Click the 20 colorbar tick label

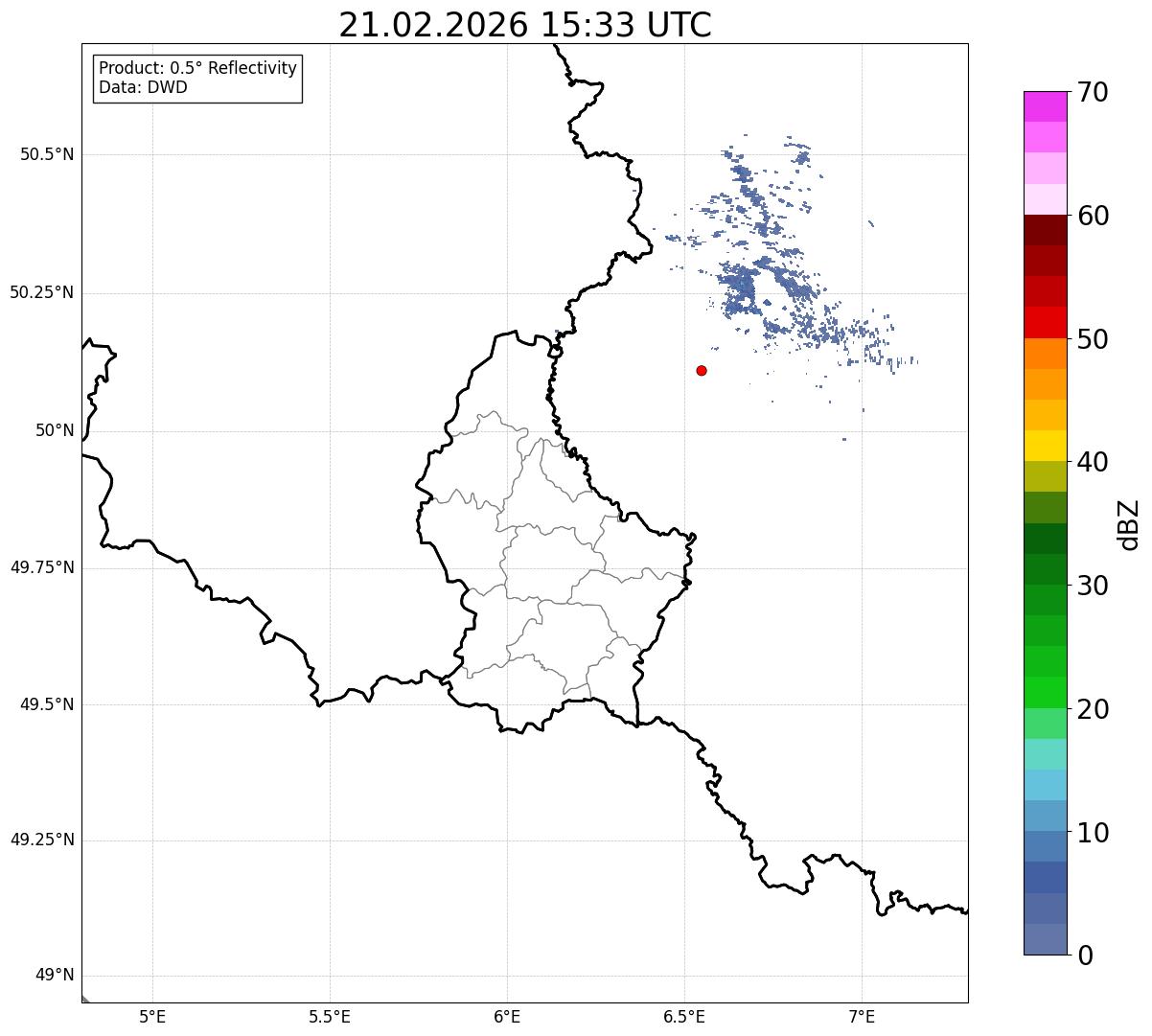pos(1093,709)
